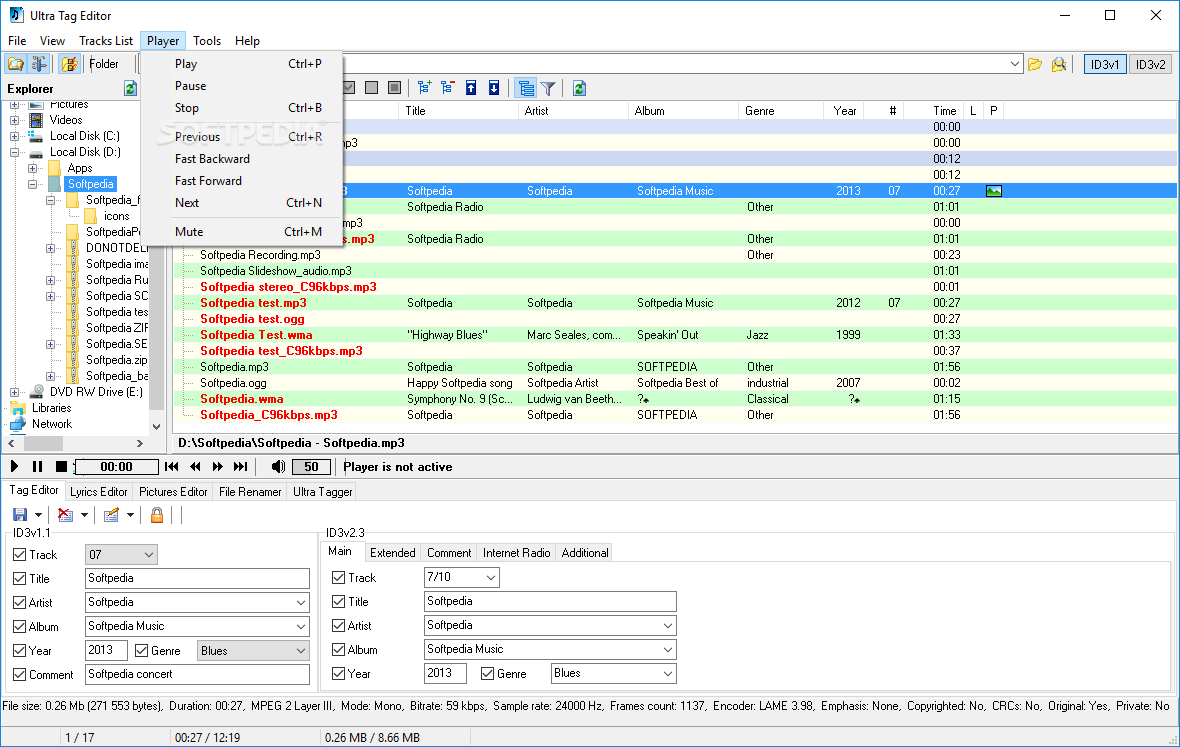This screenshot has height=747, width=1180.
Task: Uncheck the ID3v1.1 Artist checkbox
Action: [20, 603]
